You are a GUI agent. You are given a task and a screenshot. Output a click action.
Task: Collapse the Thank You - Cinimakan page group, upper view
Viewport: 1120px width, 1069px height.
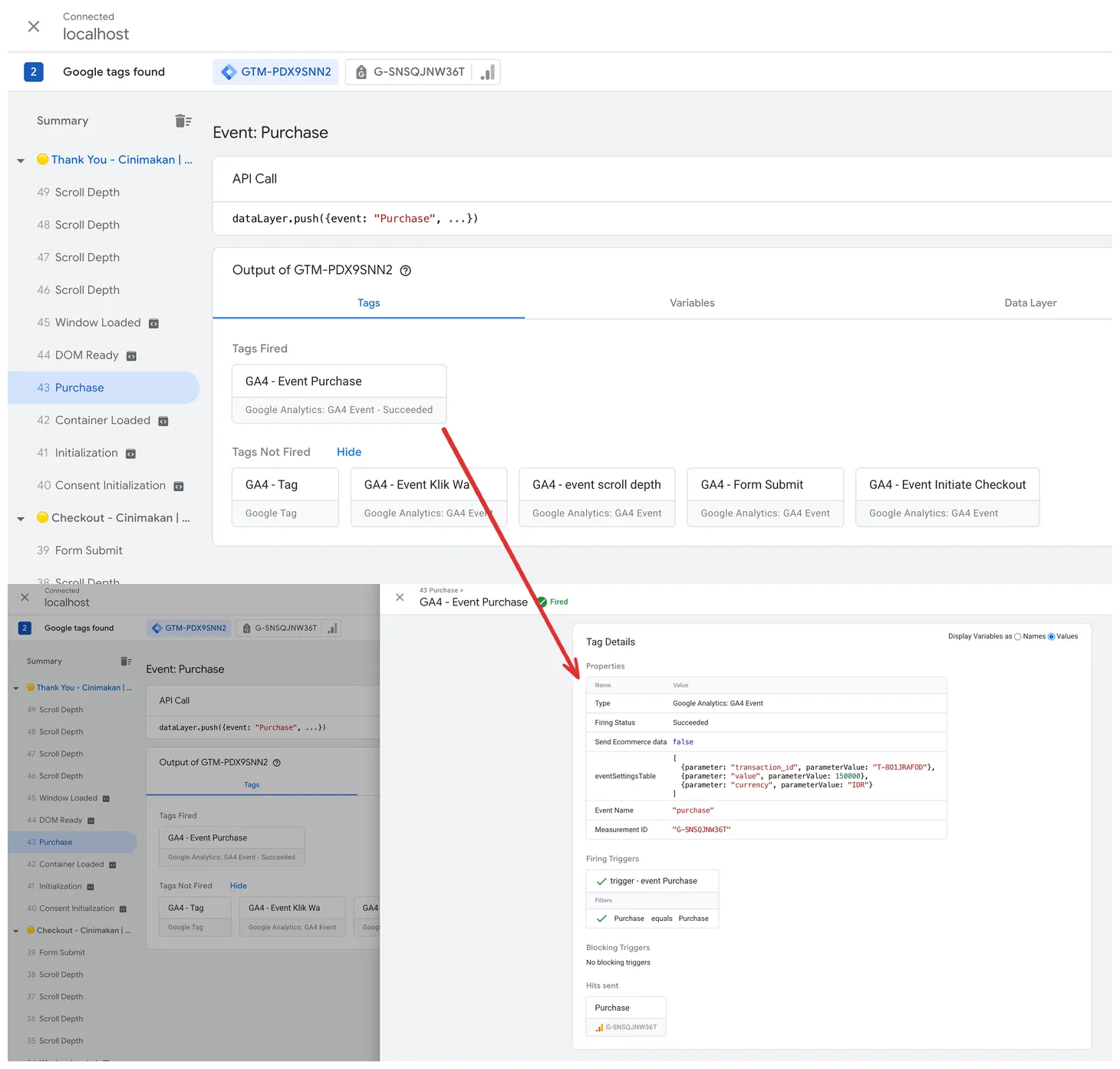coord(21,160)
